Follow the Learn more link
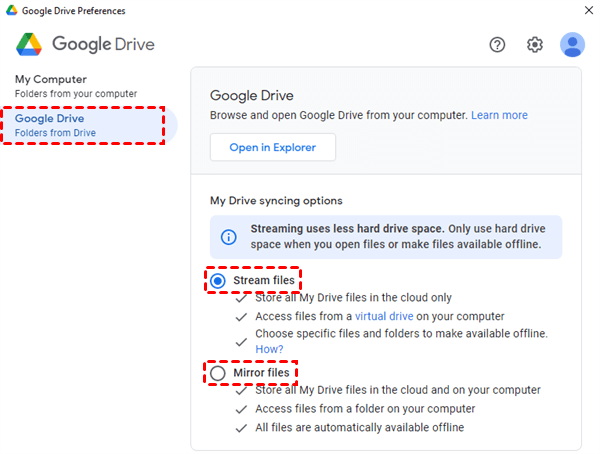The width and height of the screenshot is (600, 454). click(x=499, y=115)
